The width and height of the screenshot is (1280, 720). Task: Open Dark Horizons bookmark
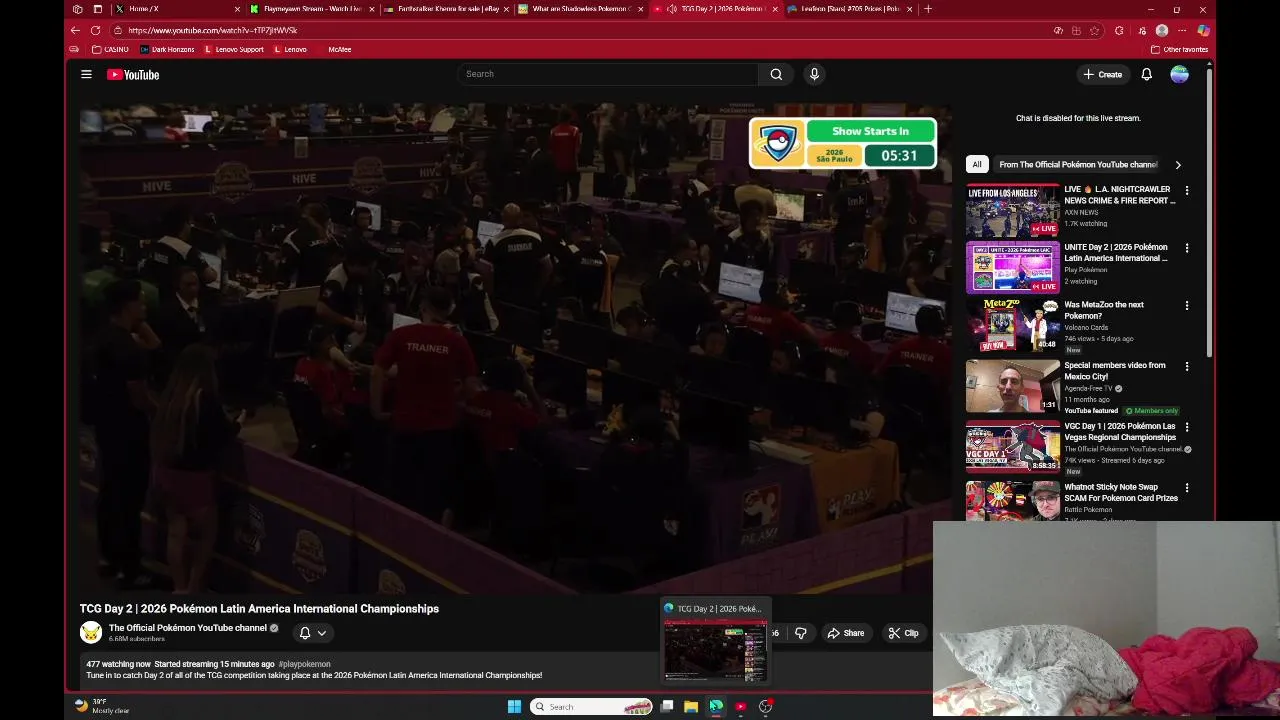(x=168, y=49)
